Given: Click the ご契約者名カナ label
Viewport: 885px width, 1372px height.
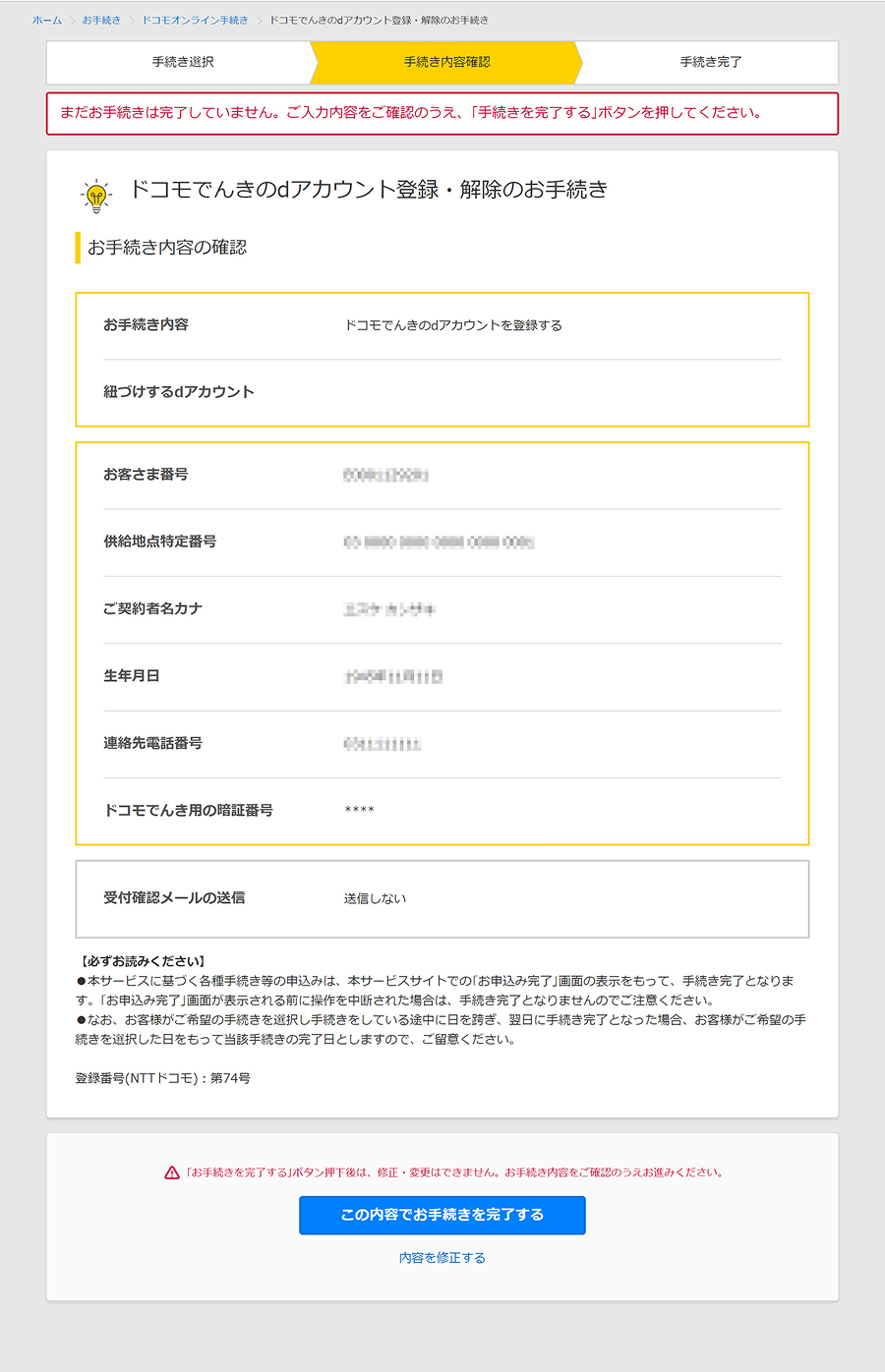Looking at the screenshot, I should click(152, 608).
